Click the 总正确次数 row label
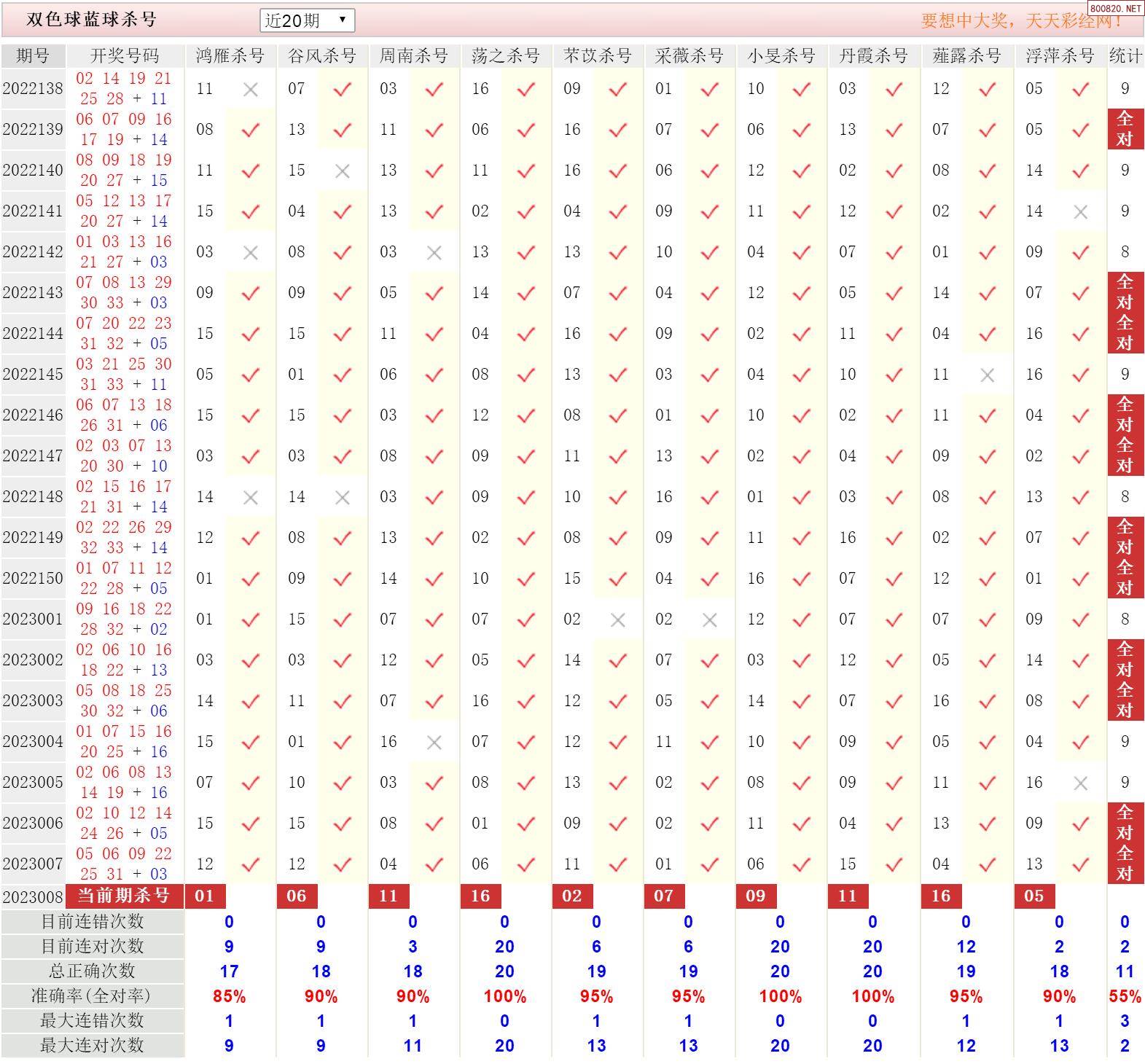The image size is (1145, 1064). (93, 971)
